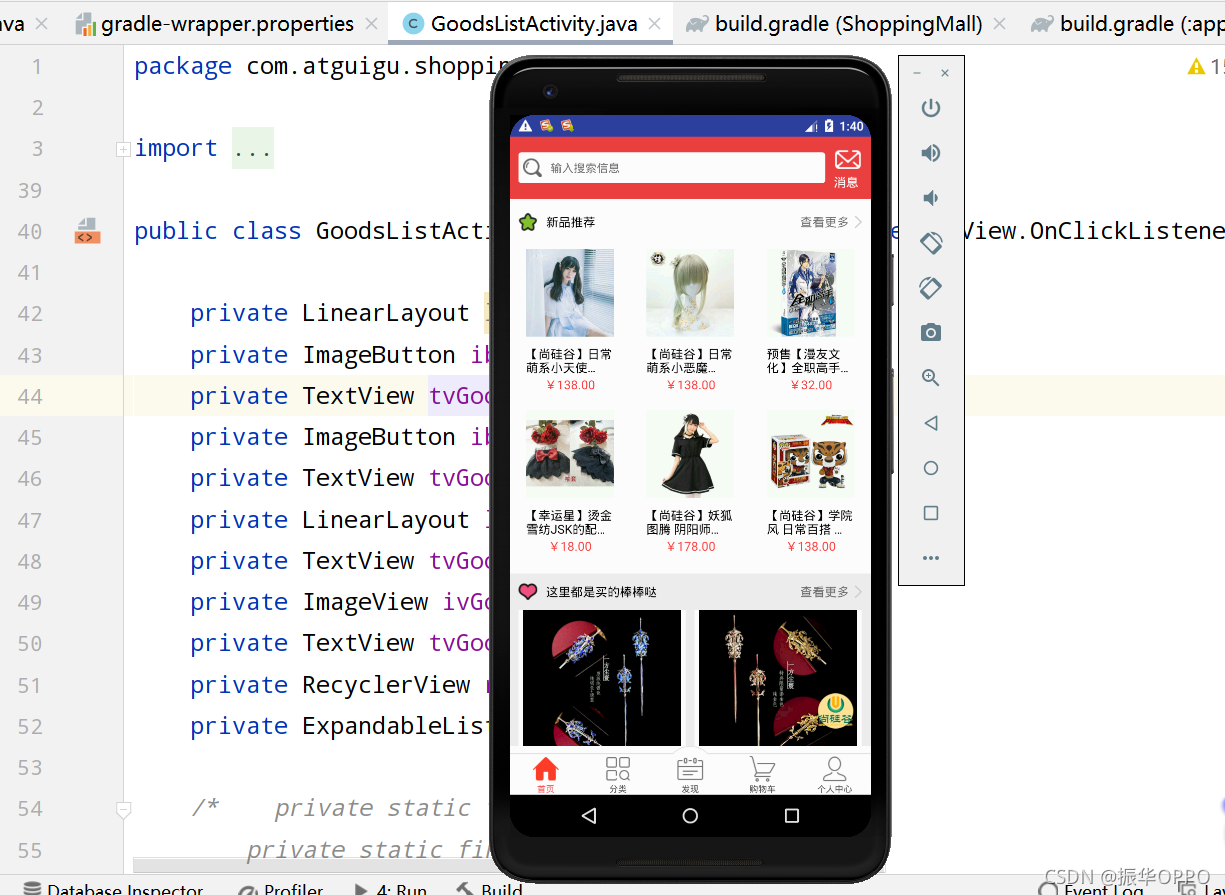Open 查看更多 in the 这里都是买的棒棒哒 section
This screenshot has height=895, width=1225.
830,592
